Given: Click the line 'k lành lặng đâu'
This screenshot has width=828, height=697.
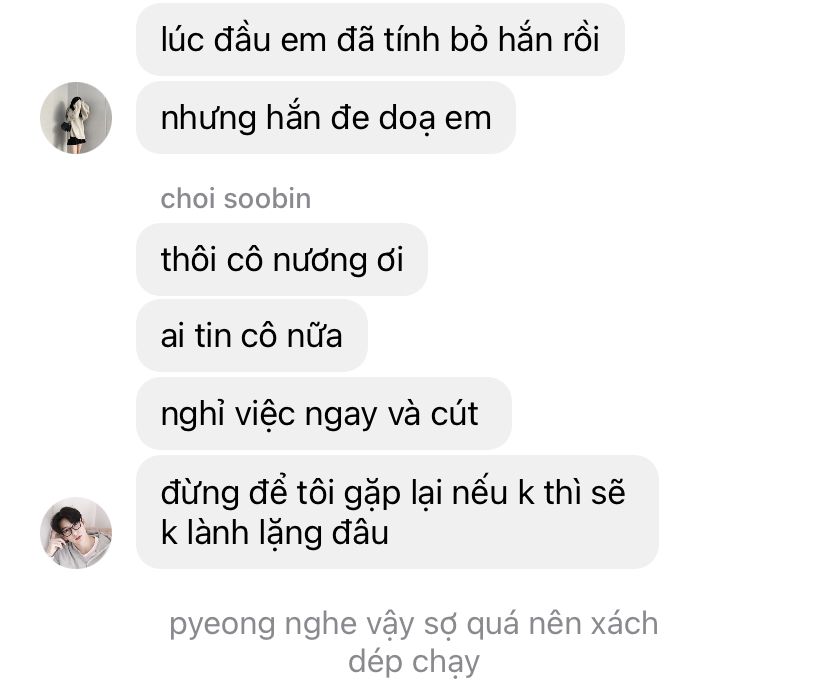Looking at the screenshot, I should 275,533.
